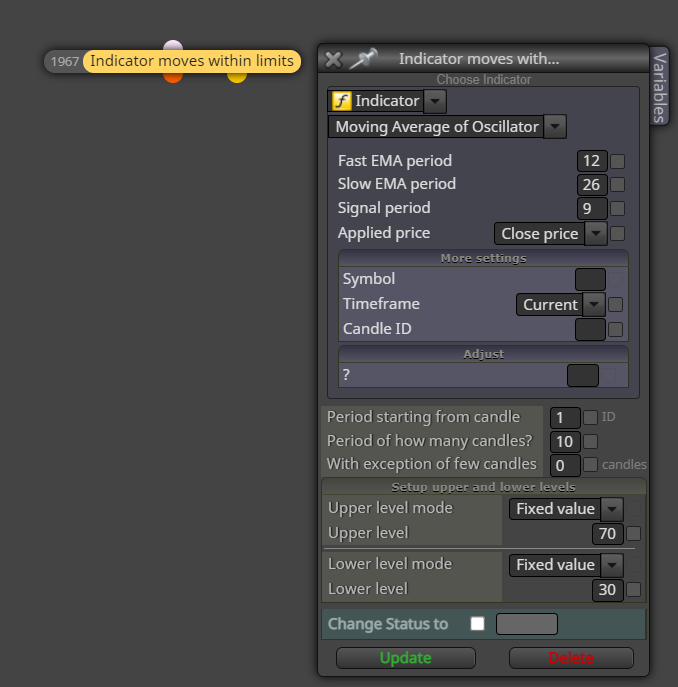Collapse the Setup upper and lower levels header
Image resolution: width=678 pixels, height=687 pixels.
(x=483, y=487)
